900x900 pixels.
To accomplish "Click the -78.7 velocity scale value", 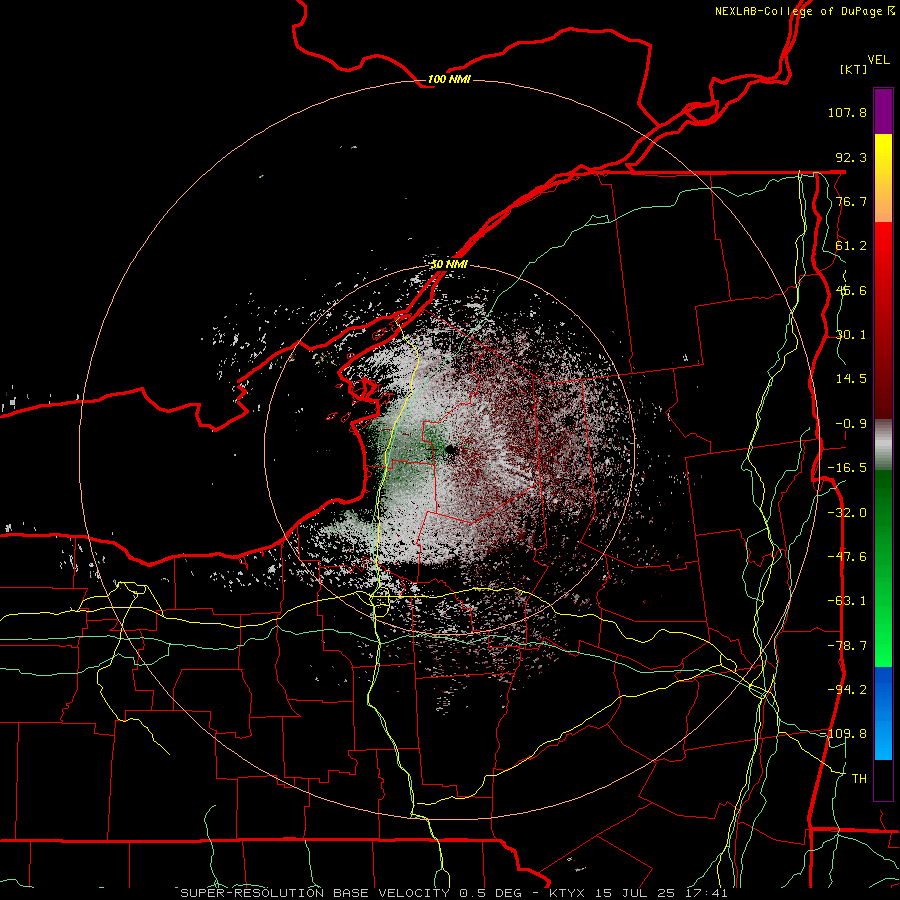I will pos(847,646).
